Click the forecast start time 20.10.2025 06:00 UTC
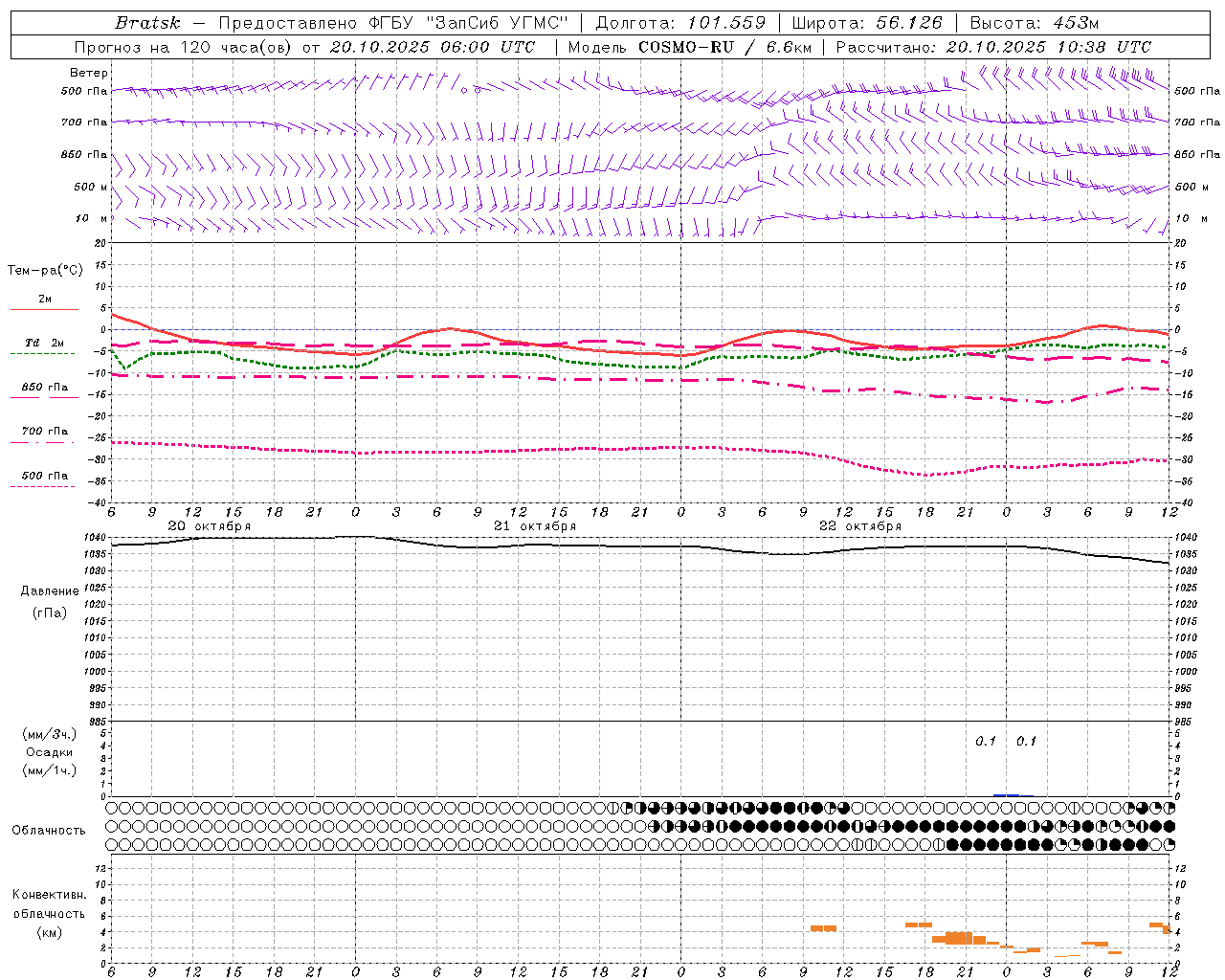1225x980 pixels. pos(432,47)
